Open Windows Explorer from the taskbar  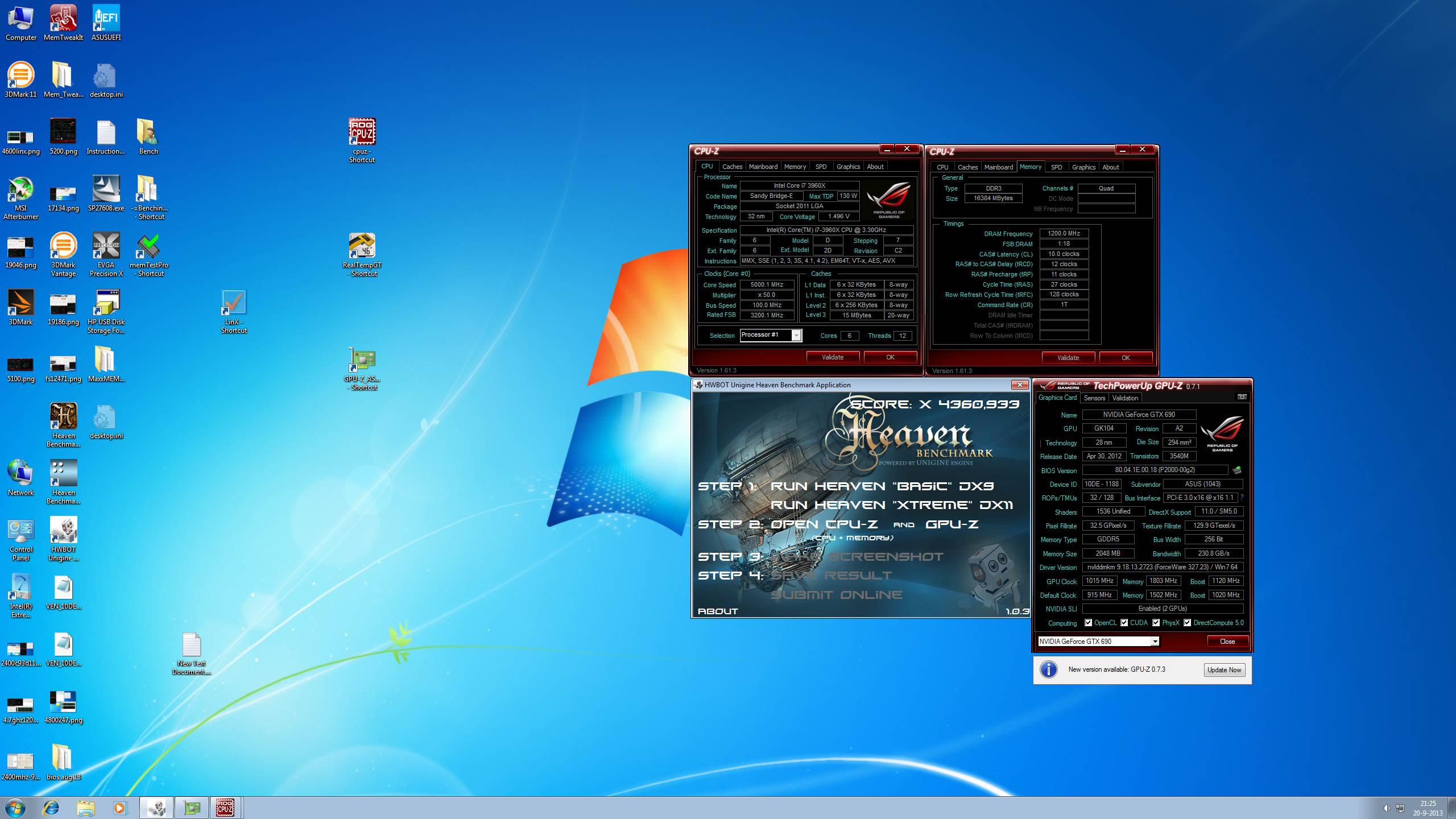point(86,808)
